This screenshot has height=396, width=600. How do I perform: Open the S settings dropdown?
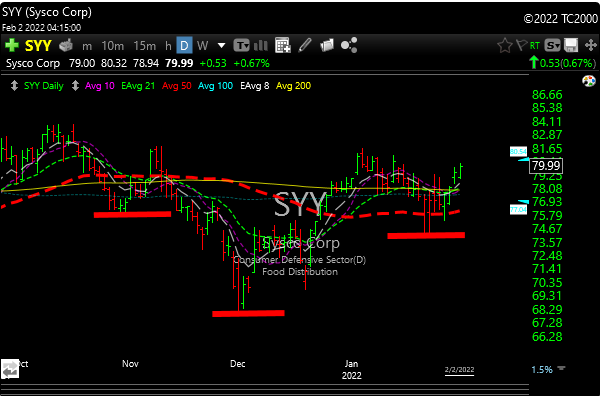552,46
